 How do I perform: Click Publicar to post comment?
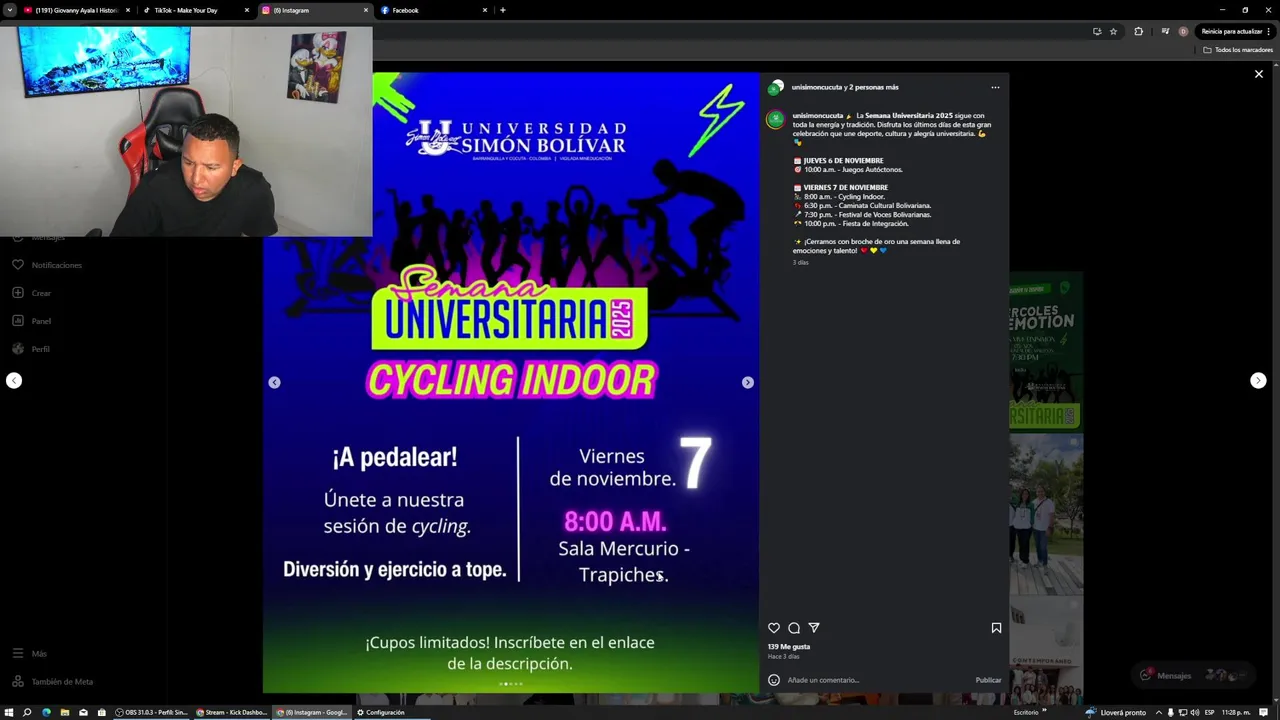tap(988, 680)
